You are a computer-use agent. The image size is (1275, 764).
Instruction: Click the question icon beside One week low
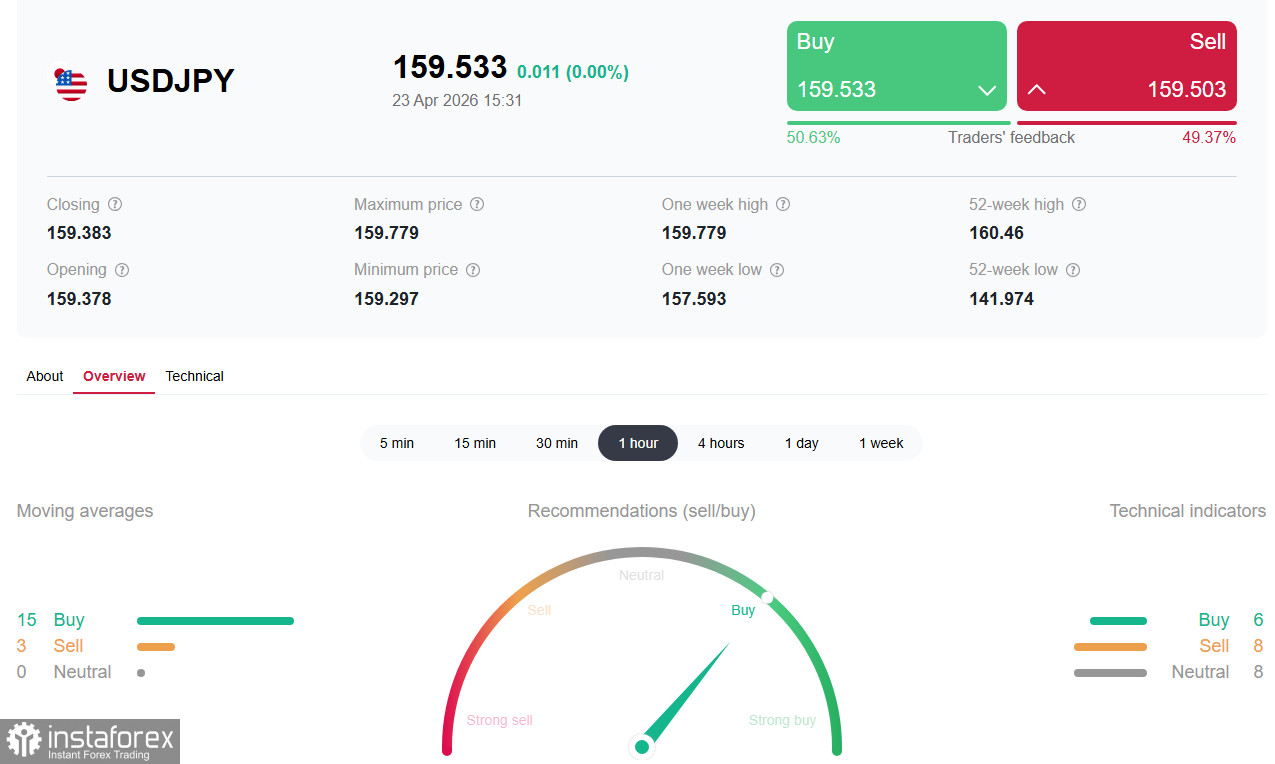(x=777, y=270)
